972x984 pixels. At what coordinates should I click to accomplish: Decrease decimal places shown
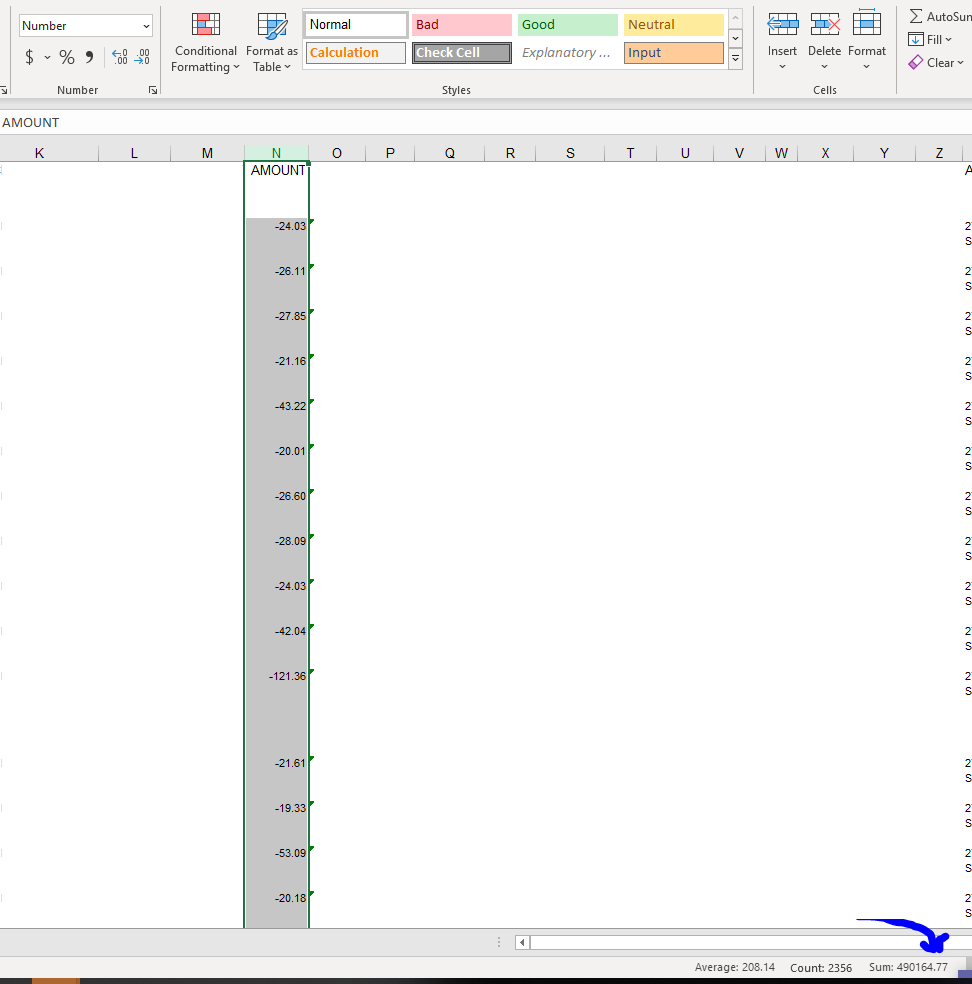[142, 57]
